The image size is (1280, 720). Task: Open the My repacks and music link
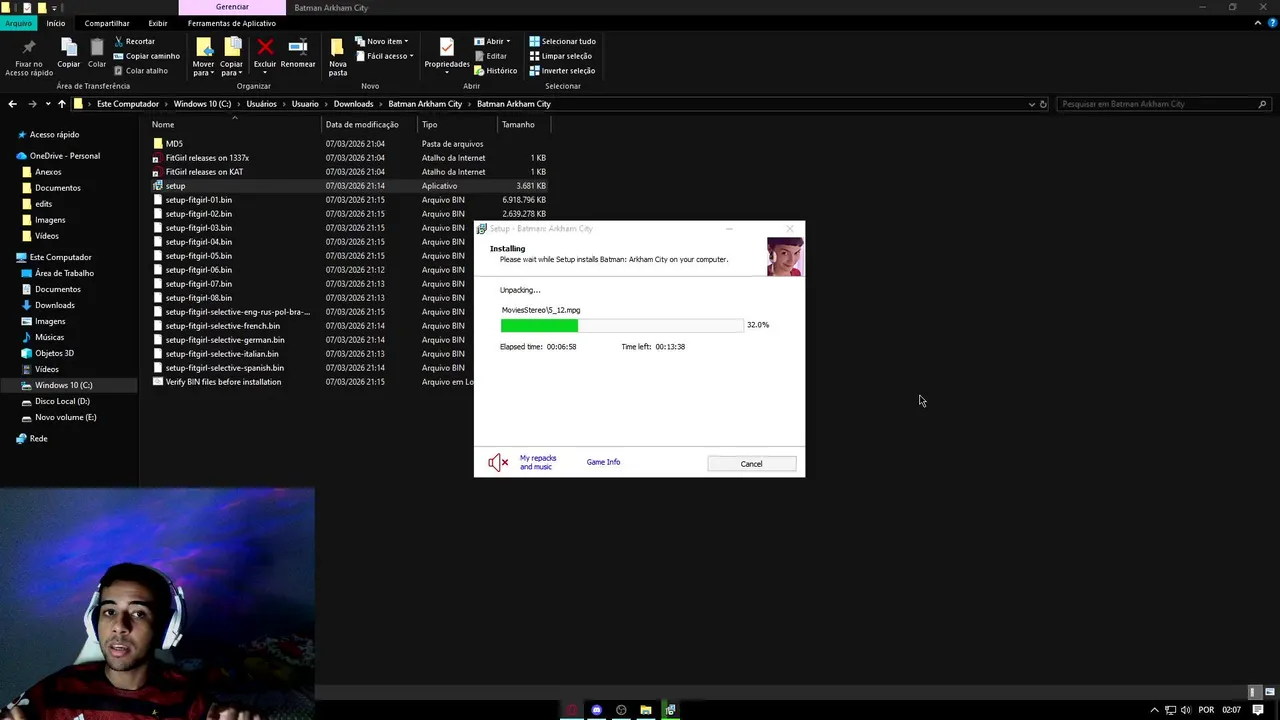538,462
